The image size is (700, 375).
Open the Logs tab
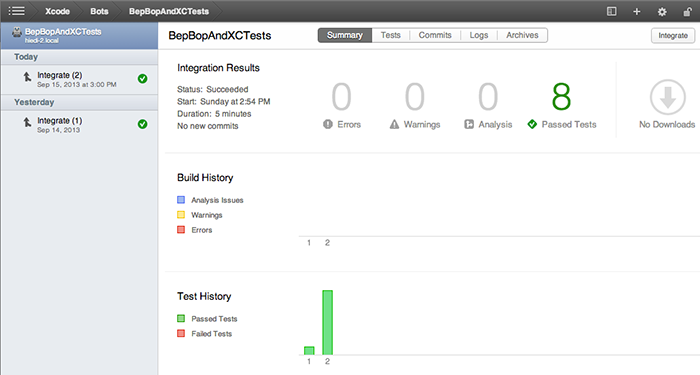(479, 35)
